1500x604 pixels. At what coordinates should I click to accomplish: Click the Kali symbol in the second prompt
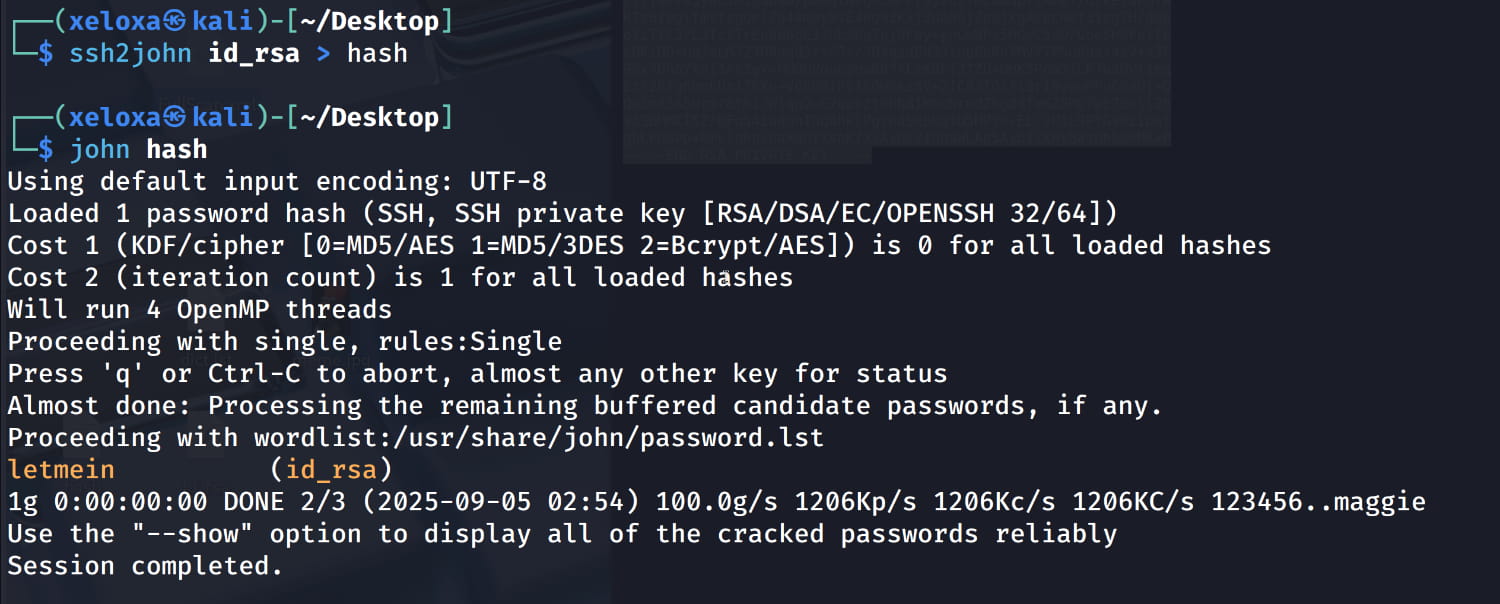176,118
